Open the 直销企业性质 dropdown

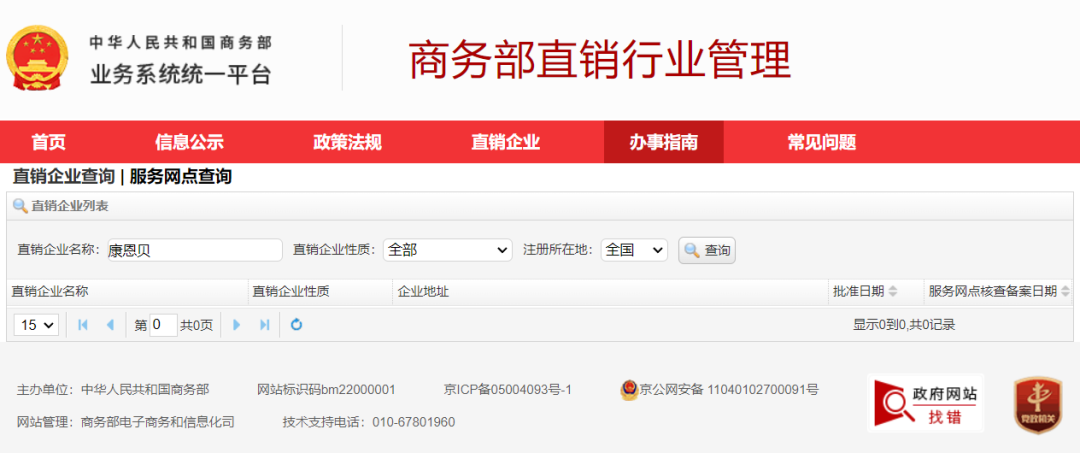(x=447, y=250)
